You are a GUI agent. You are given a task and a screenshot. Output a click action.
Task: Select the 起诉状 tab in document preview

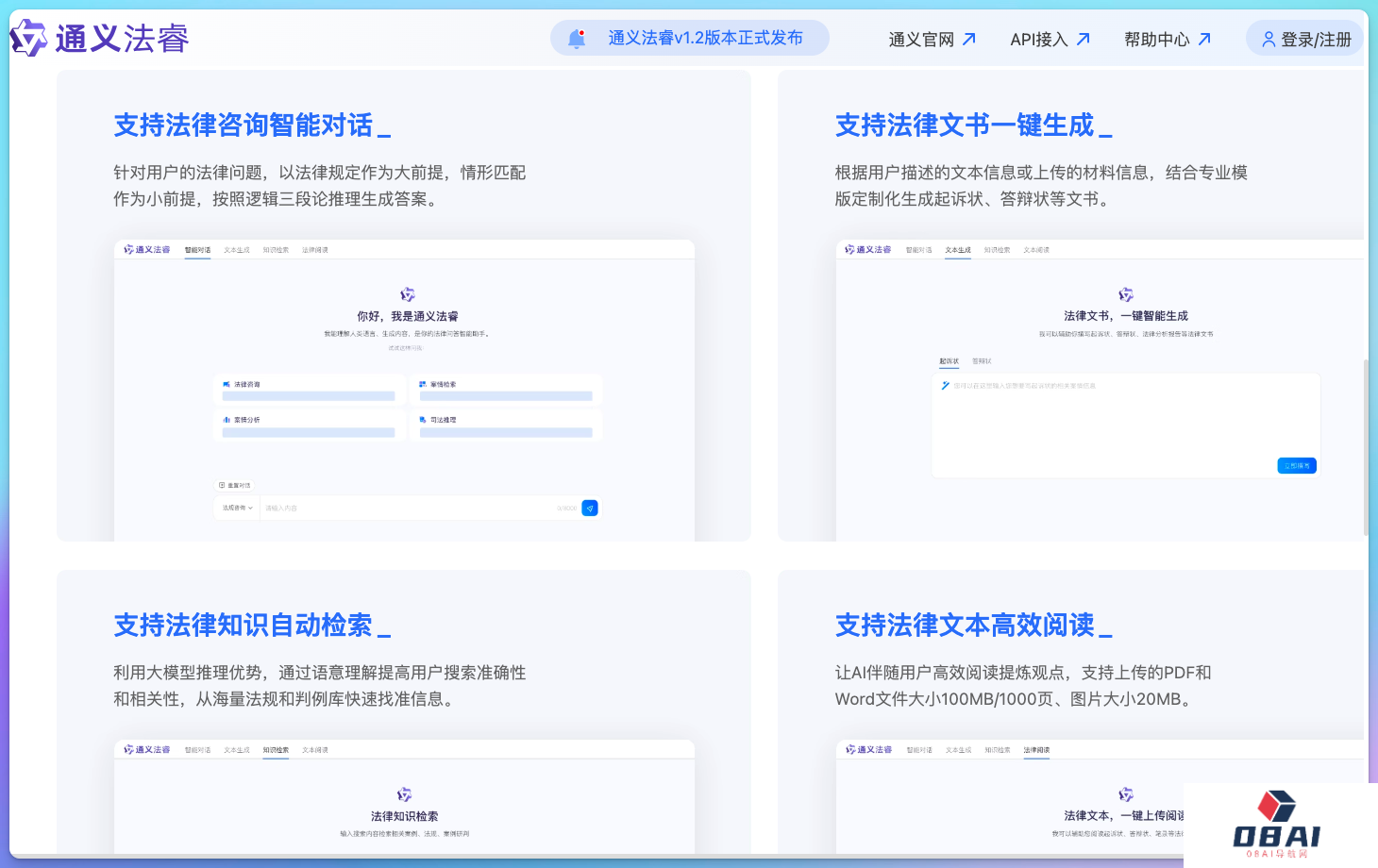[949, 361]
